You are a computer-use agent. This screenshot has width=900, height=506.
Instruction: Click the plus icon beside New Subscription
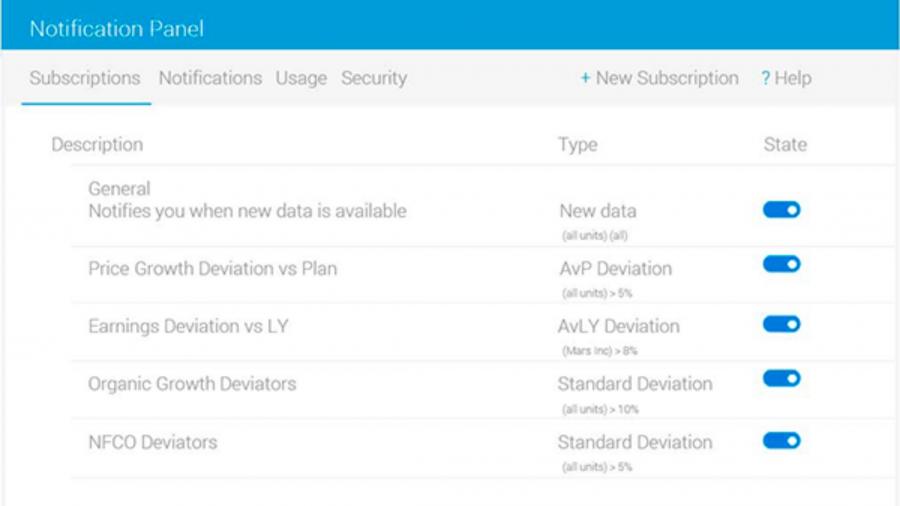(585, 78)
